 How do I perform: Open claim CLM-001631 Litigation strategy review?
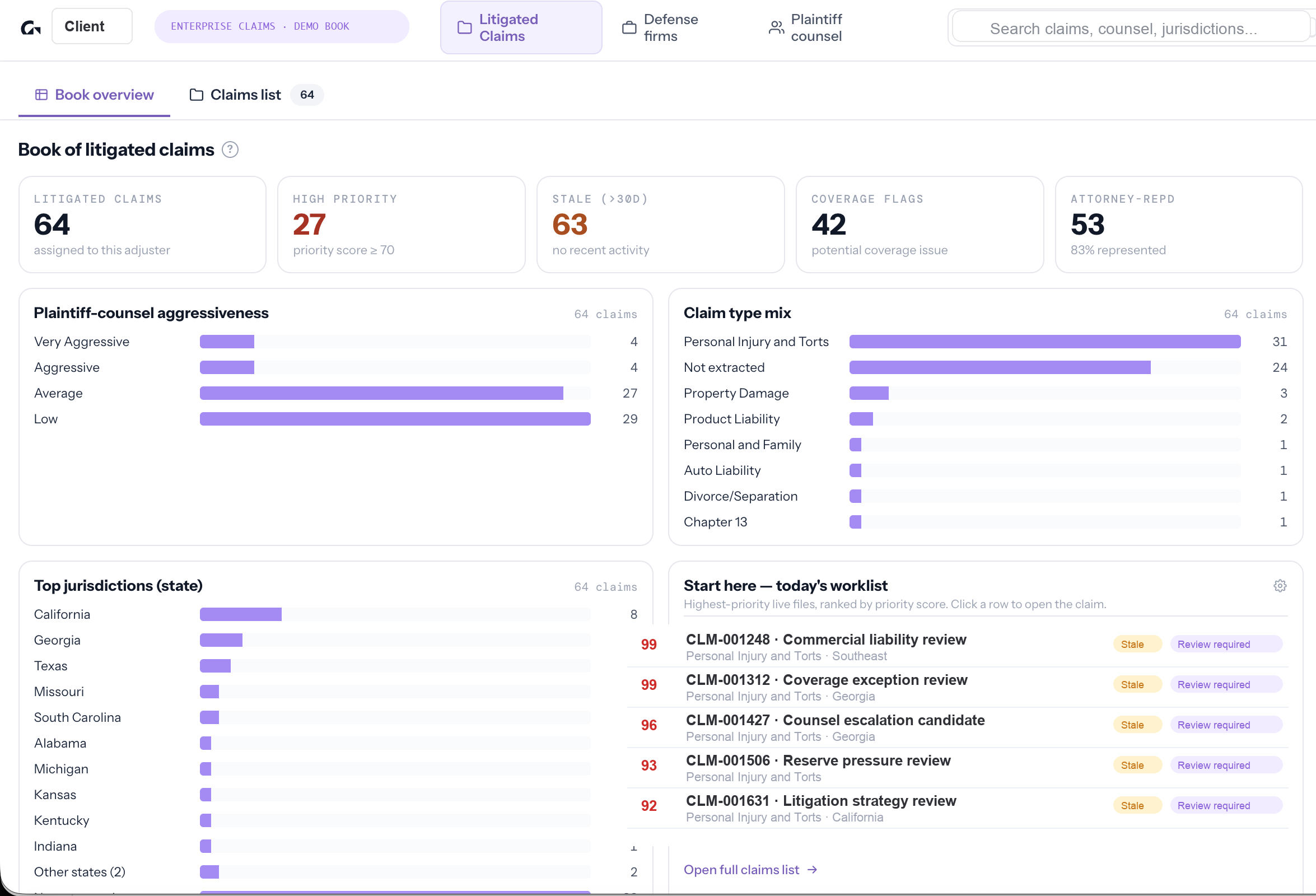click(958, 808)
